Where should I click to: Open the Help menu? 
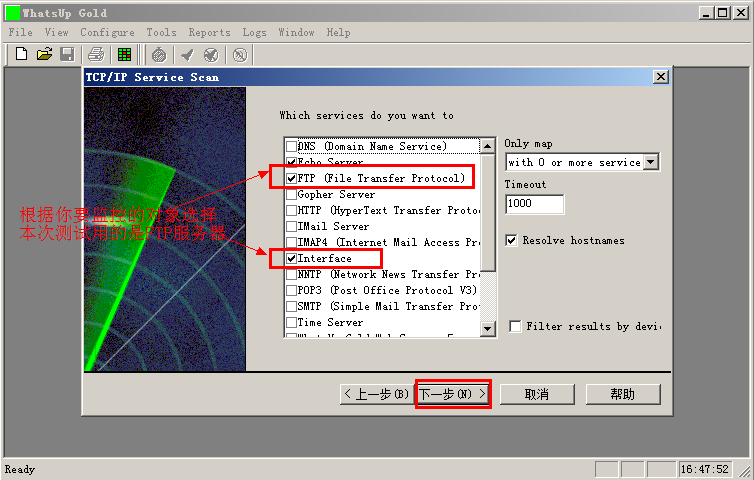pos(339,32)
